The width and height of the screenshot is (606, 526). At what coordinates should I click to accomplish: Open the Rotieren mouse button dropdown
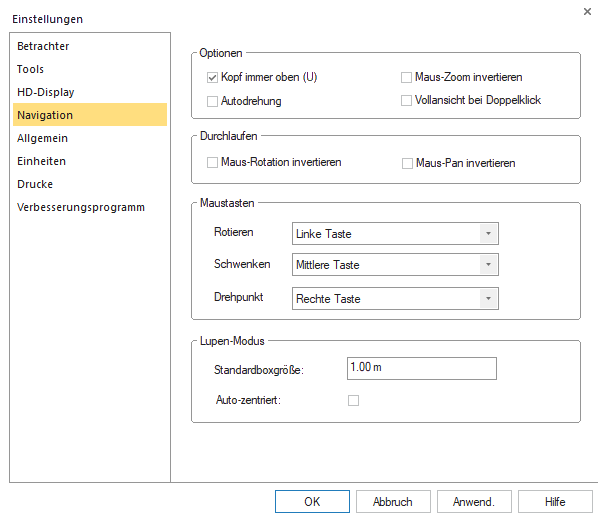395,234
